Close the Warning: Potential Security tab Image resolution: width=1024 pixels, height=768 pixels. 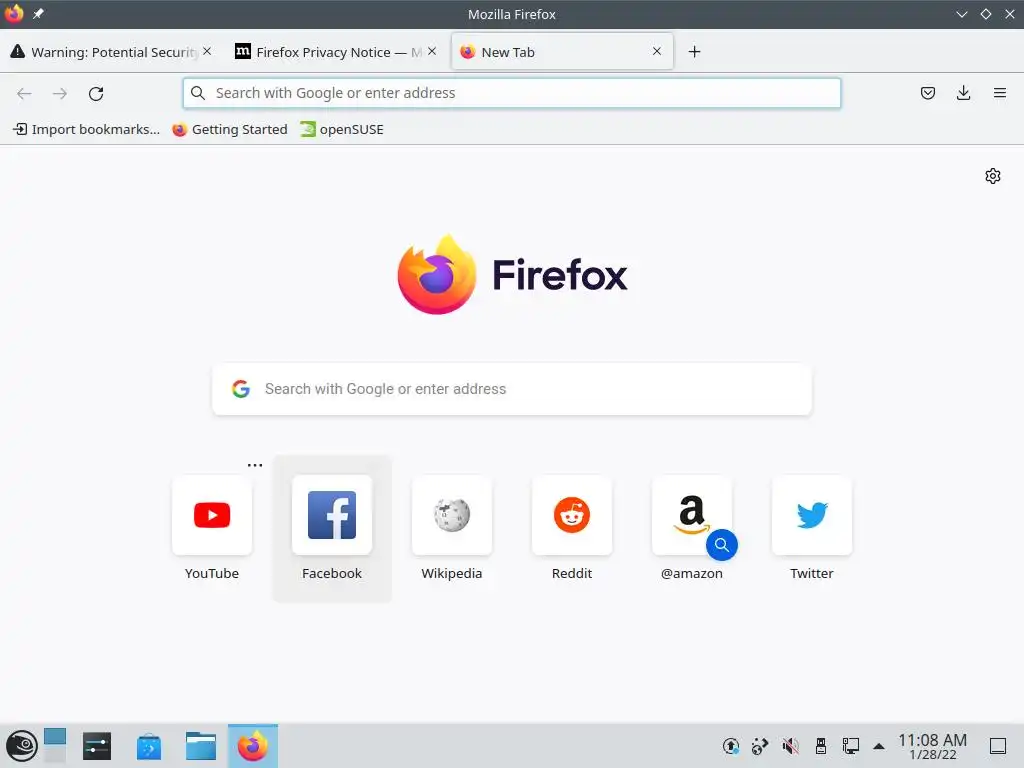click(207, 51)
